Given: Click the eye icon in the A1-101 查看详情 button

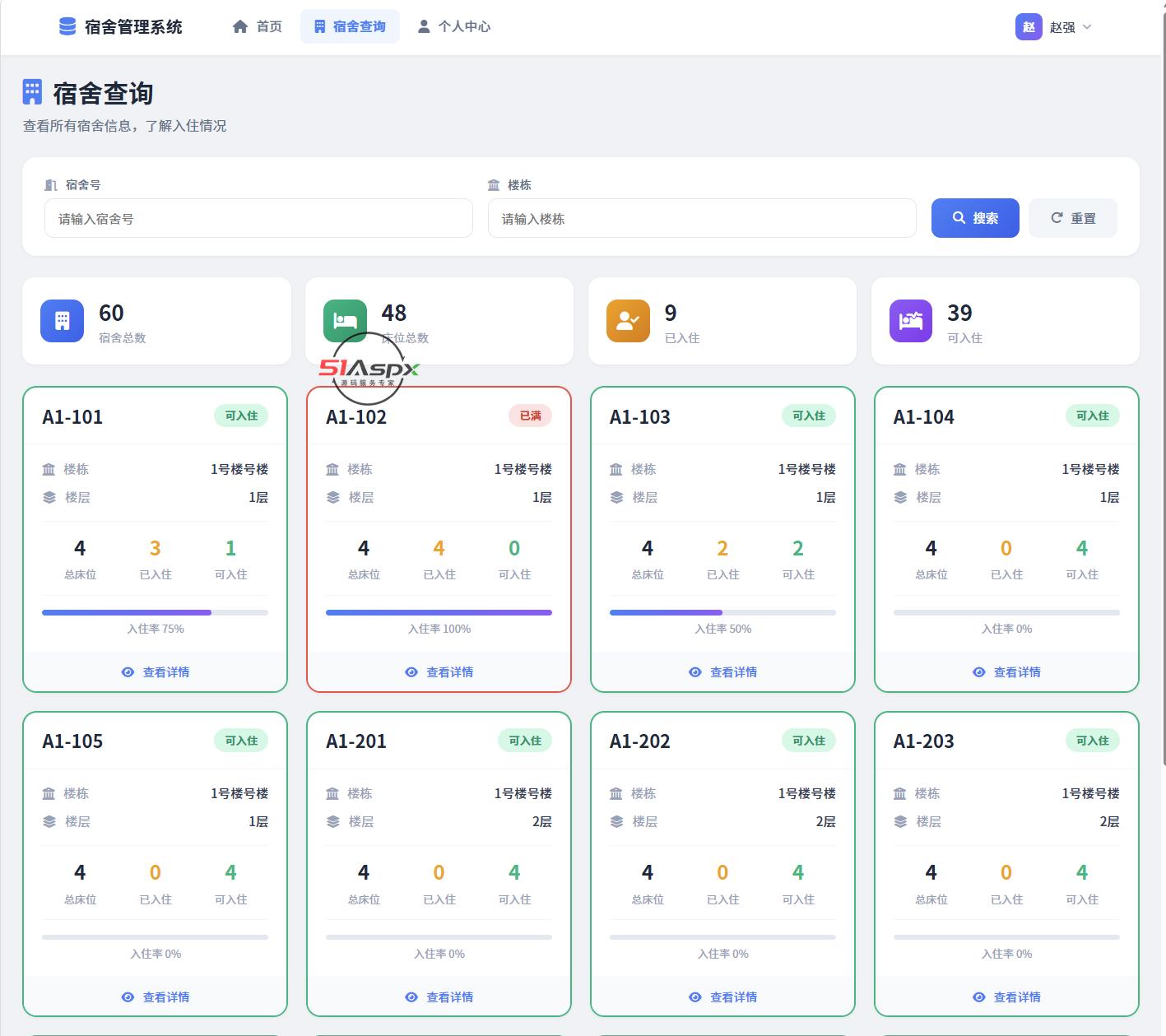Looking at the screenshot, I should 128,672.
